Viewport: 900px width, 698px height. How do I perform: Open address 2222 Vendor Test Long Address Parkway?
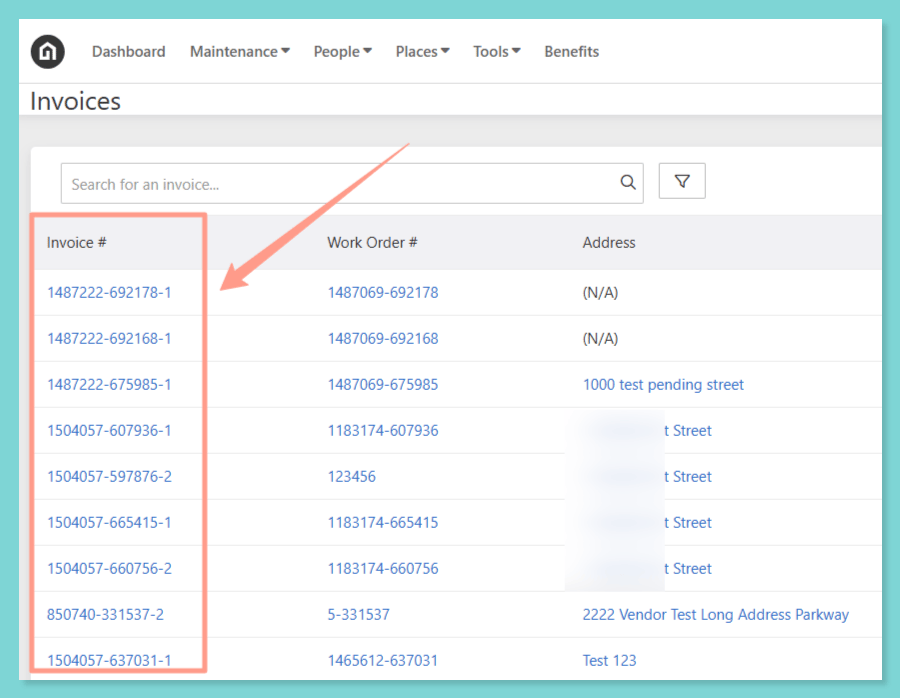click(716, 615)
